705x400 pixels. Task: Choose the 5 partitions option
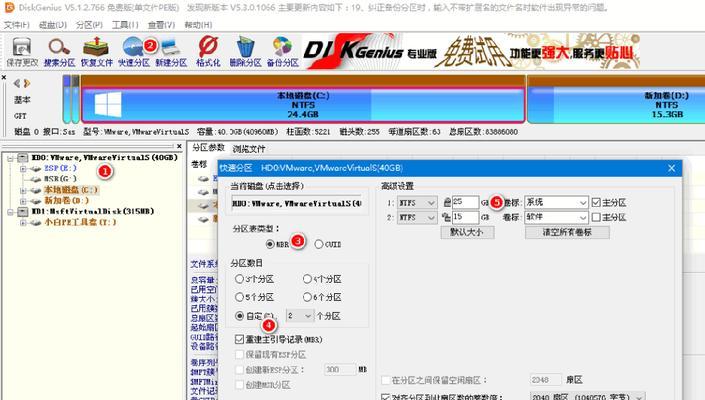(x=240, y=297)
